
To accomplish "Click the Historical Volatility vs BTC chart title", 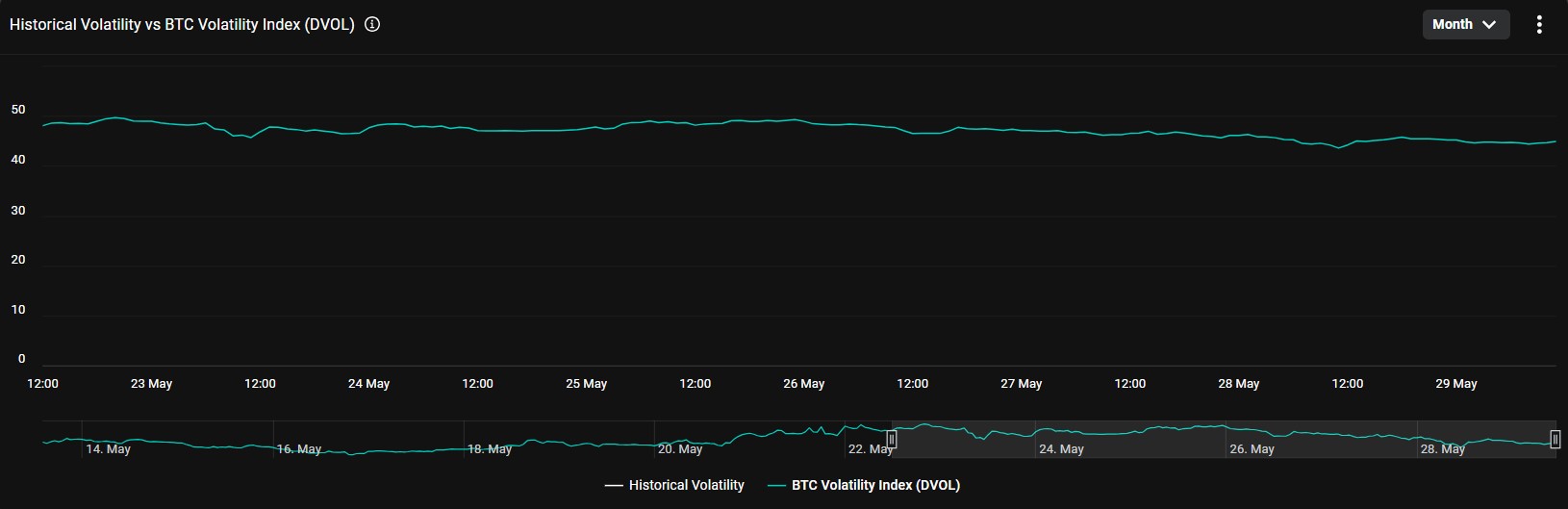I will pos(182,25).
